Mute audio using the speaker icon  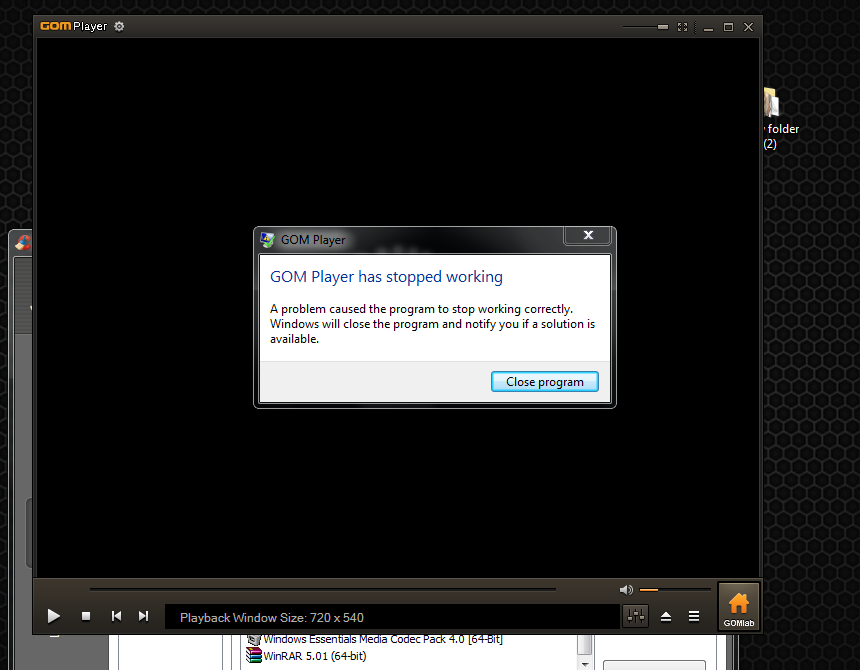click(x=626, y=590)
